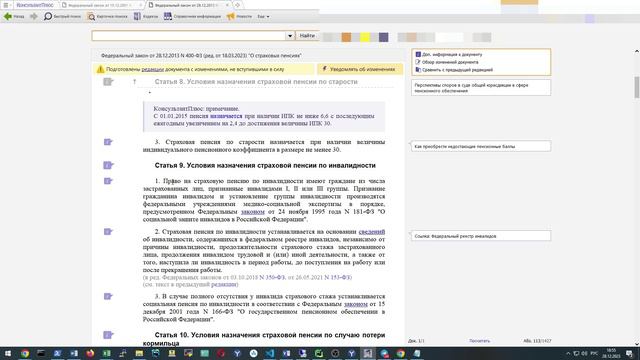The image size is (640, 360).
Task: Click the taskbar clock and date
Action: tap(611, 353)
